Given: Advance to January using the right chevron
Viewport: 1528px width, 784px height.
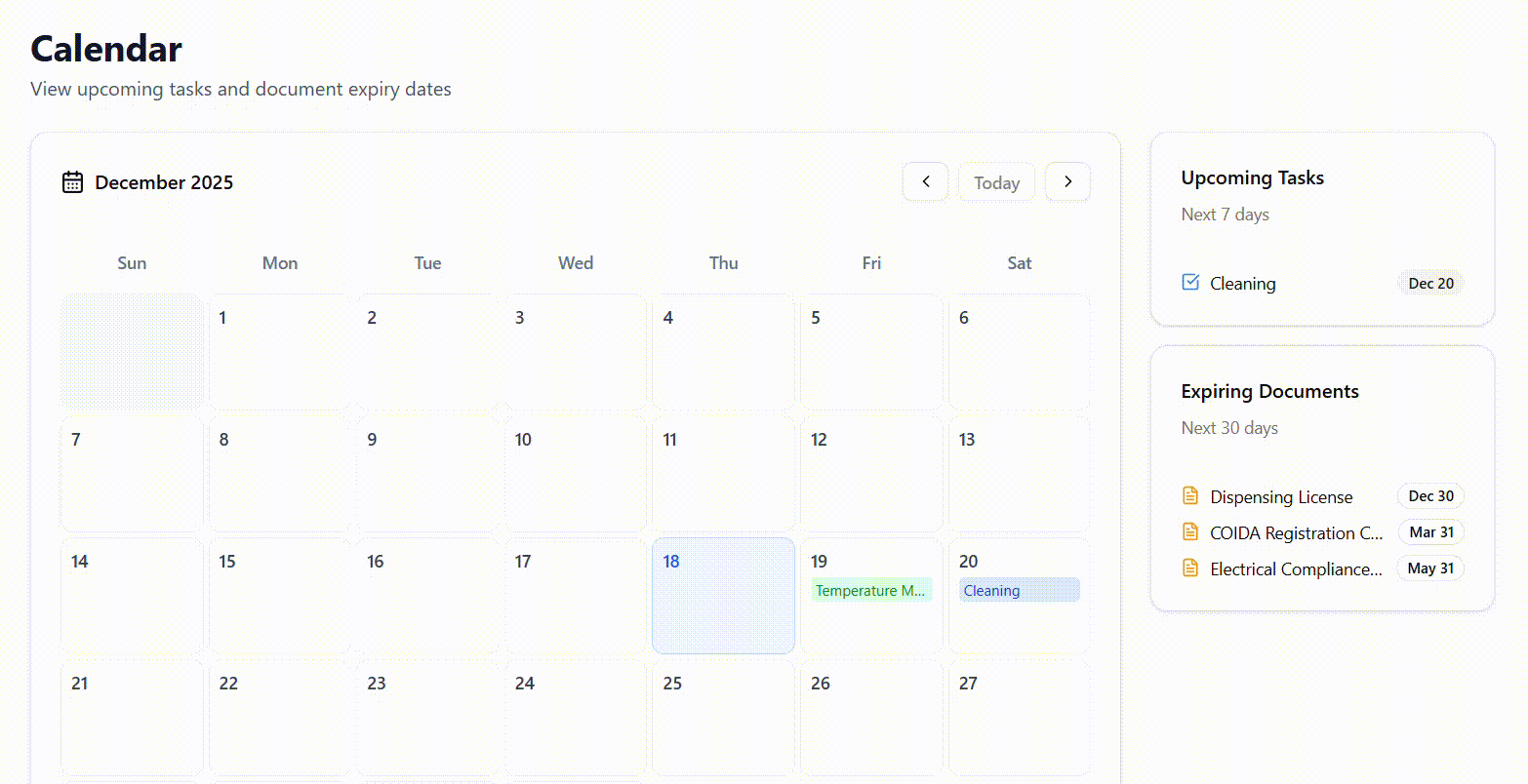Looking at the screenshot, I should (1067, 181).
